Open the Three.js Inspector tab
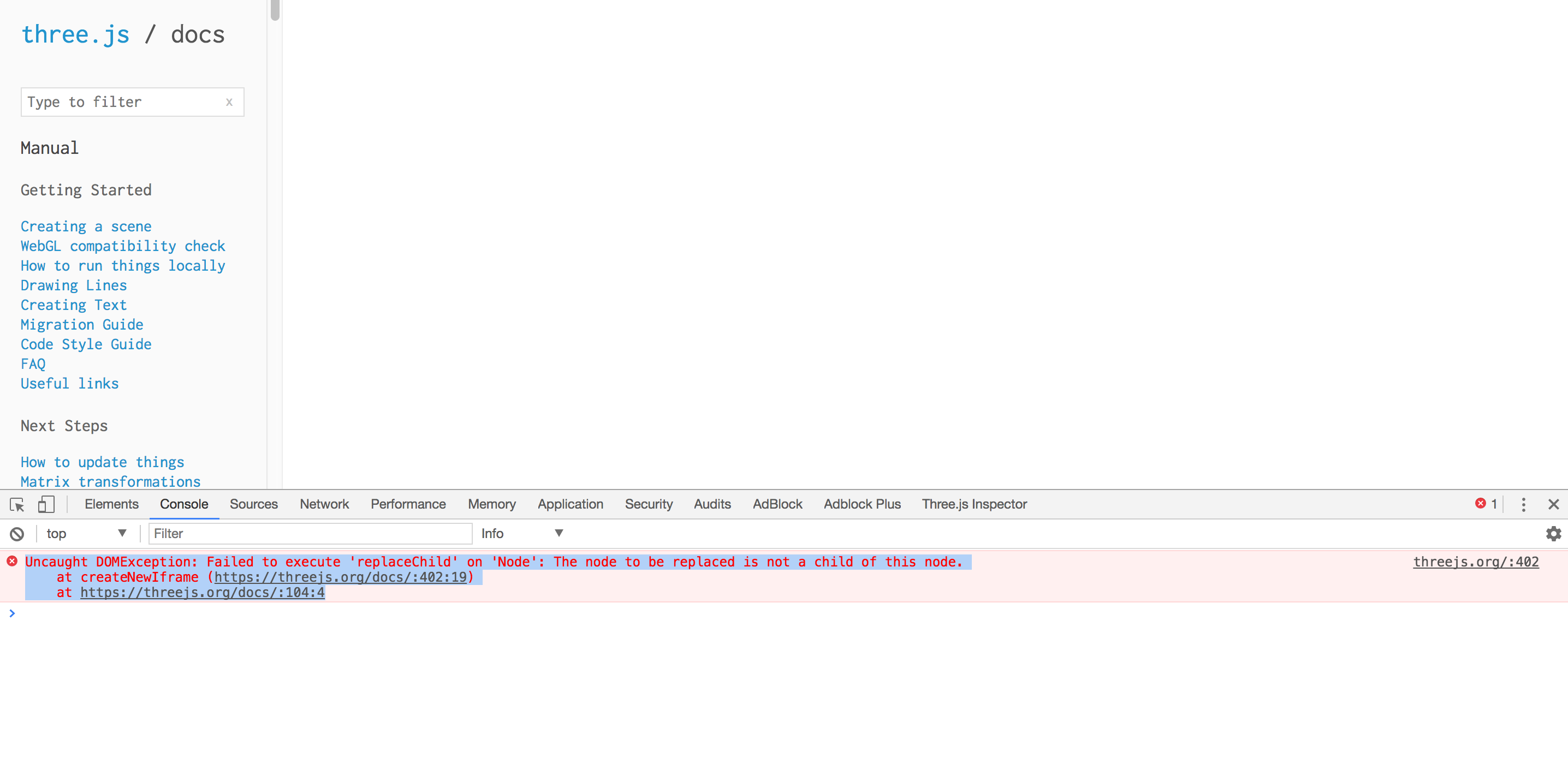 tap(974, 504)
